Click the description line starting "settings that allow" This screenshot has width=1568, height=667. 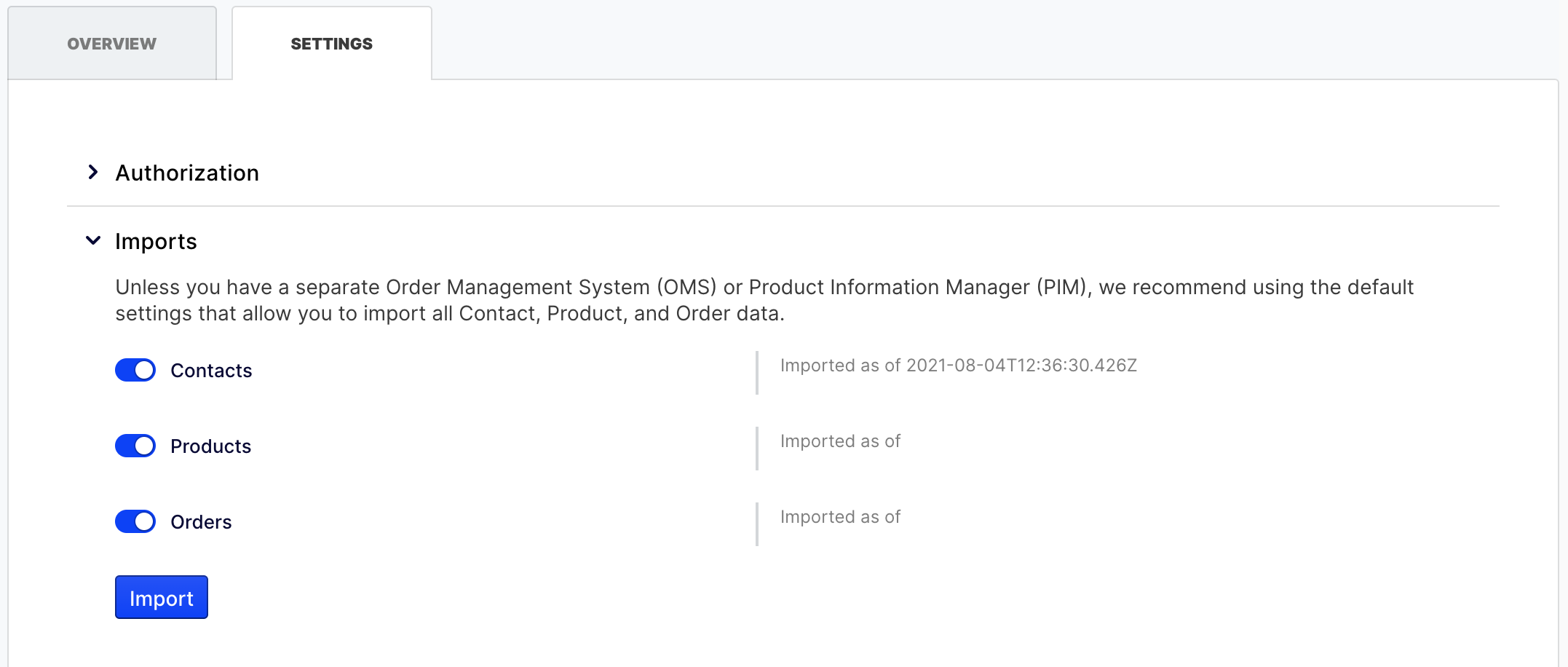(449, 314)
